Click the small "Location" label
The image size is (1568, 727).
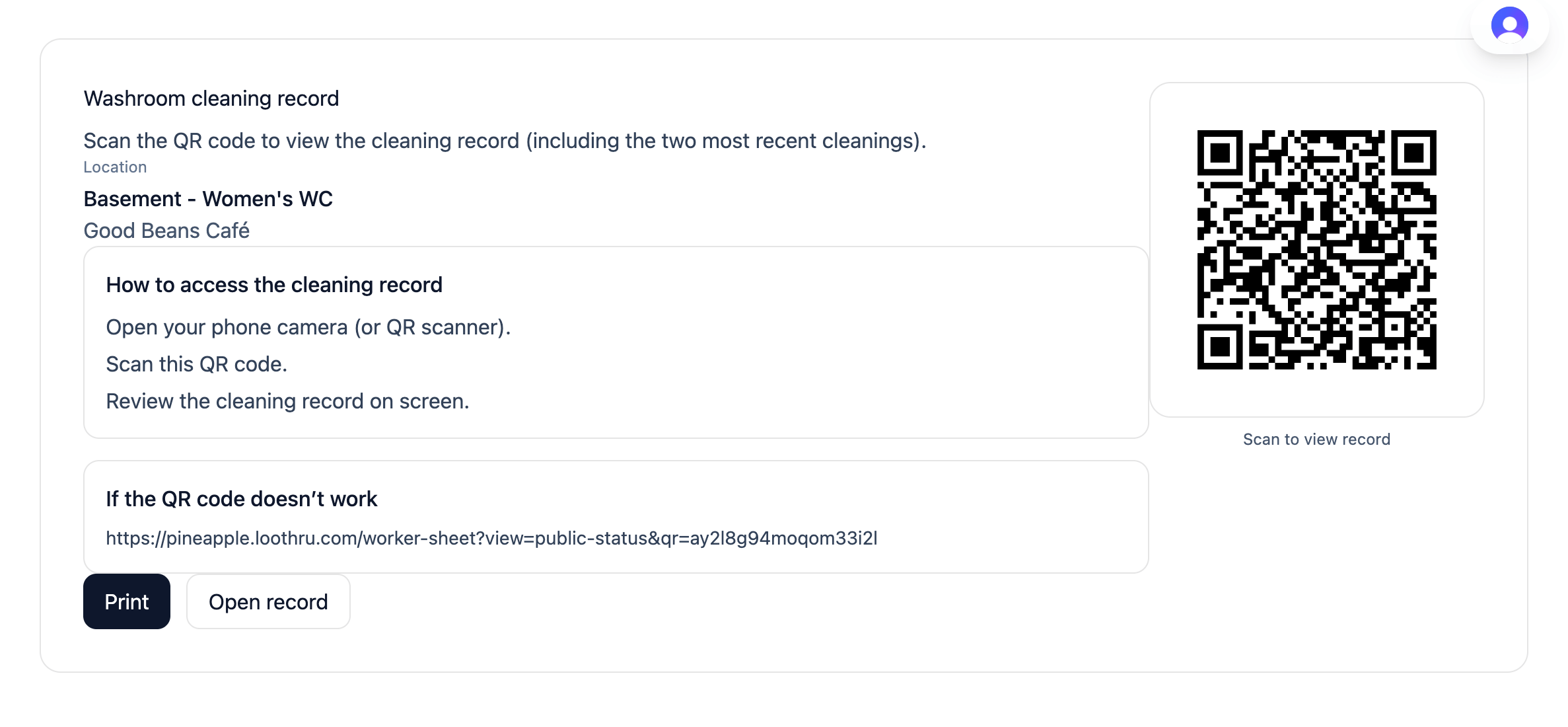pyautogui.click(x=115, y=167)
